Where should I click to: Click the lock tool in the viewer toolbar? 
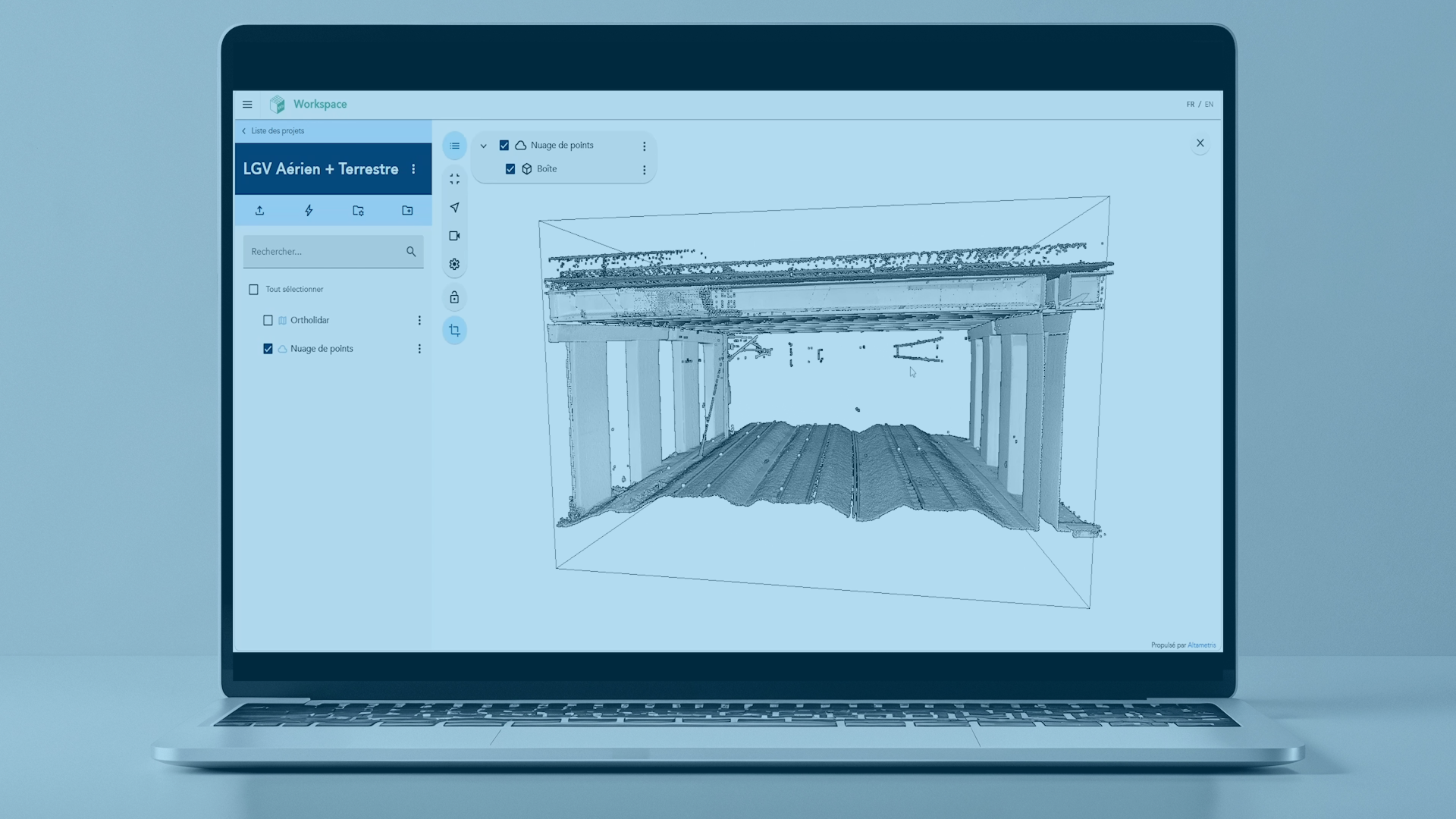click(x=454, y=297)
